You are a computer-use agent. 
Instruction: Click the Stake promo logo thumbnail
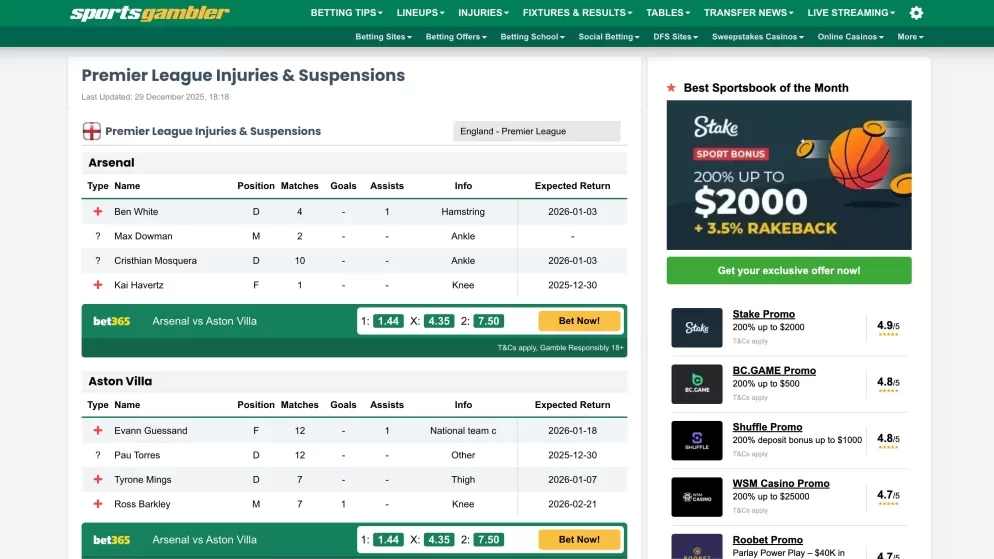[x=697, y=327]
